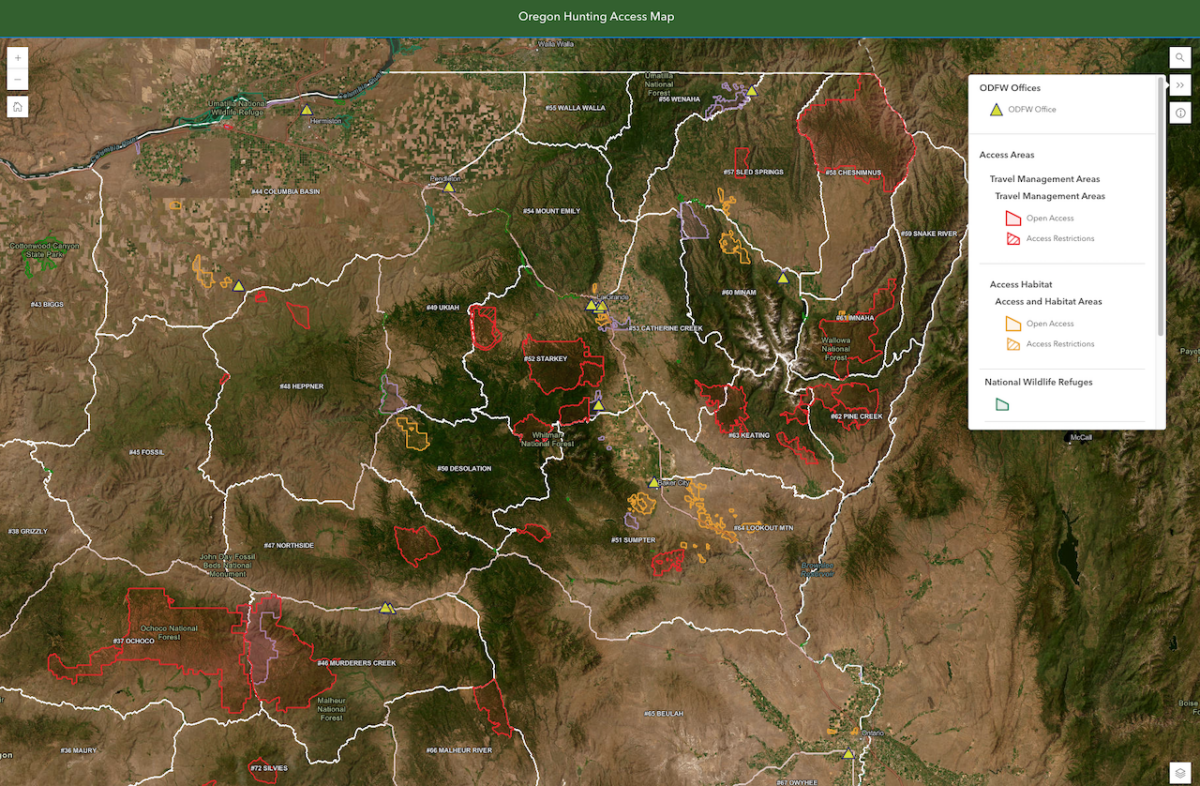The width and height of the screenshot is (1200, 786).
Task: Select the ODFW office marker at Hermiston
Action: click(308, 110)
